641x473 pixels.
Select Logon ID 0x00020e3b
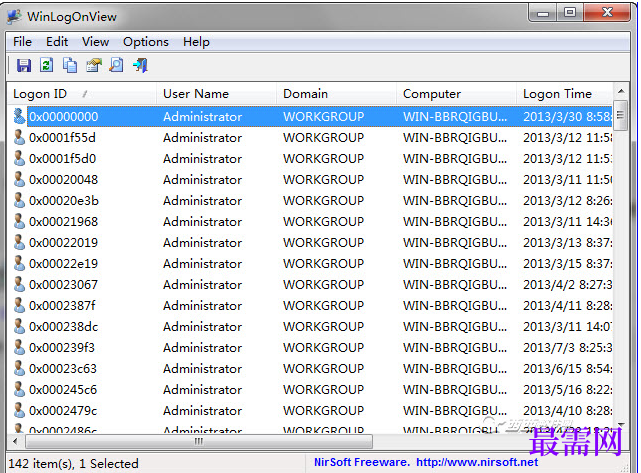tap(64, 201)
